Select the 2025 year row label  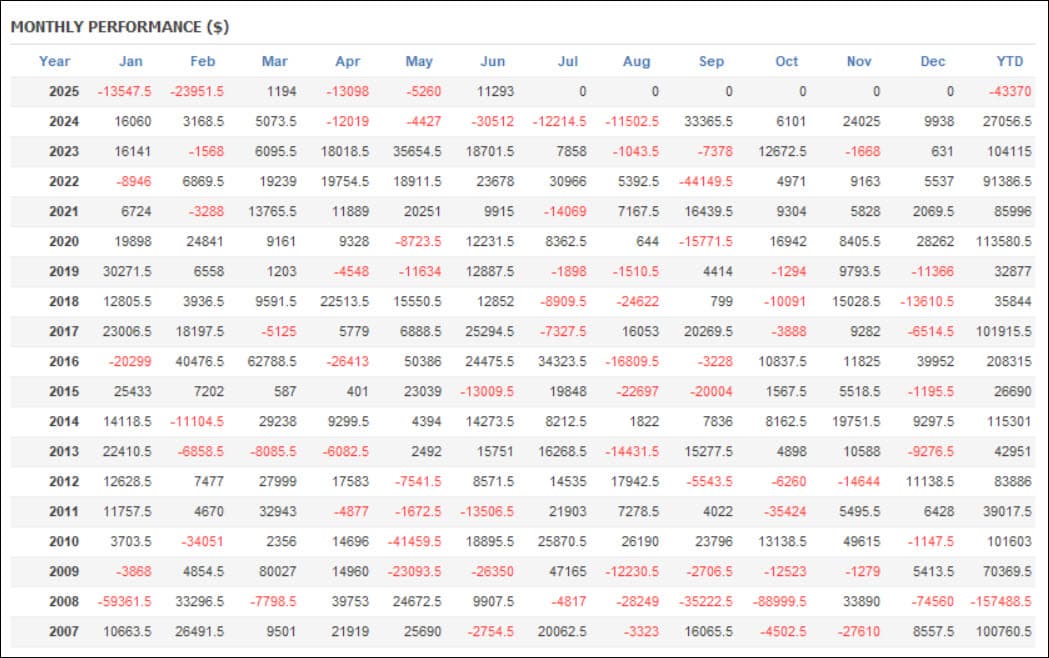click(x=64, y=92)
